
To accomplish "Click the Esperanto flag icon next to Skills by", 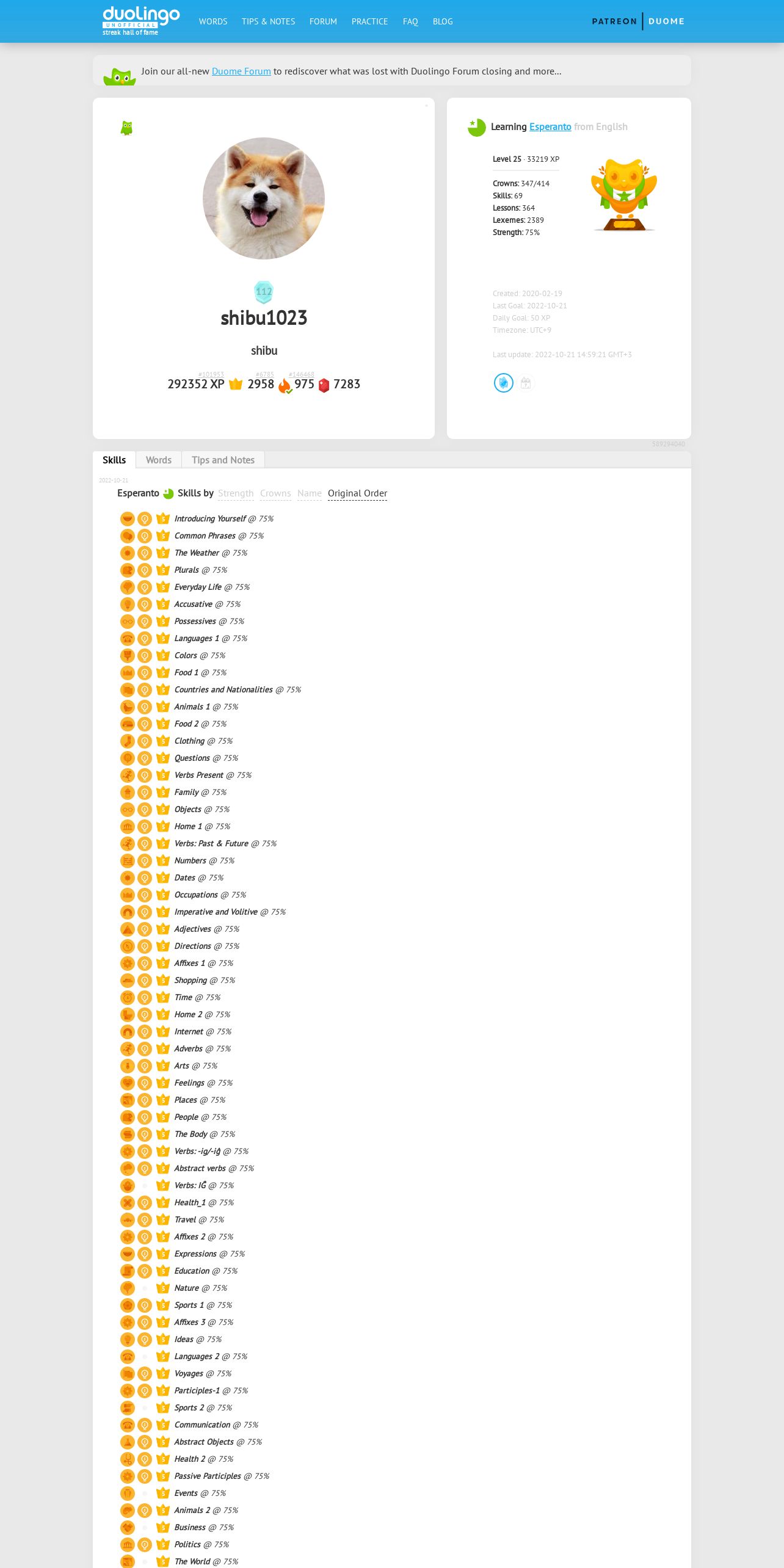I will (x=169, y=493).
